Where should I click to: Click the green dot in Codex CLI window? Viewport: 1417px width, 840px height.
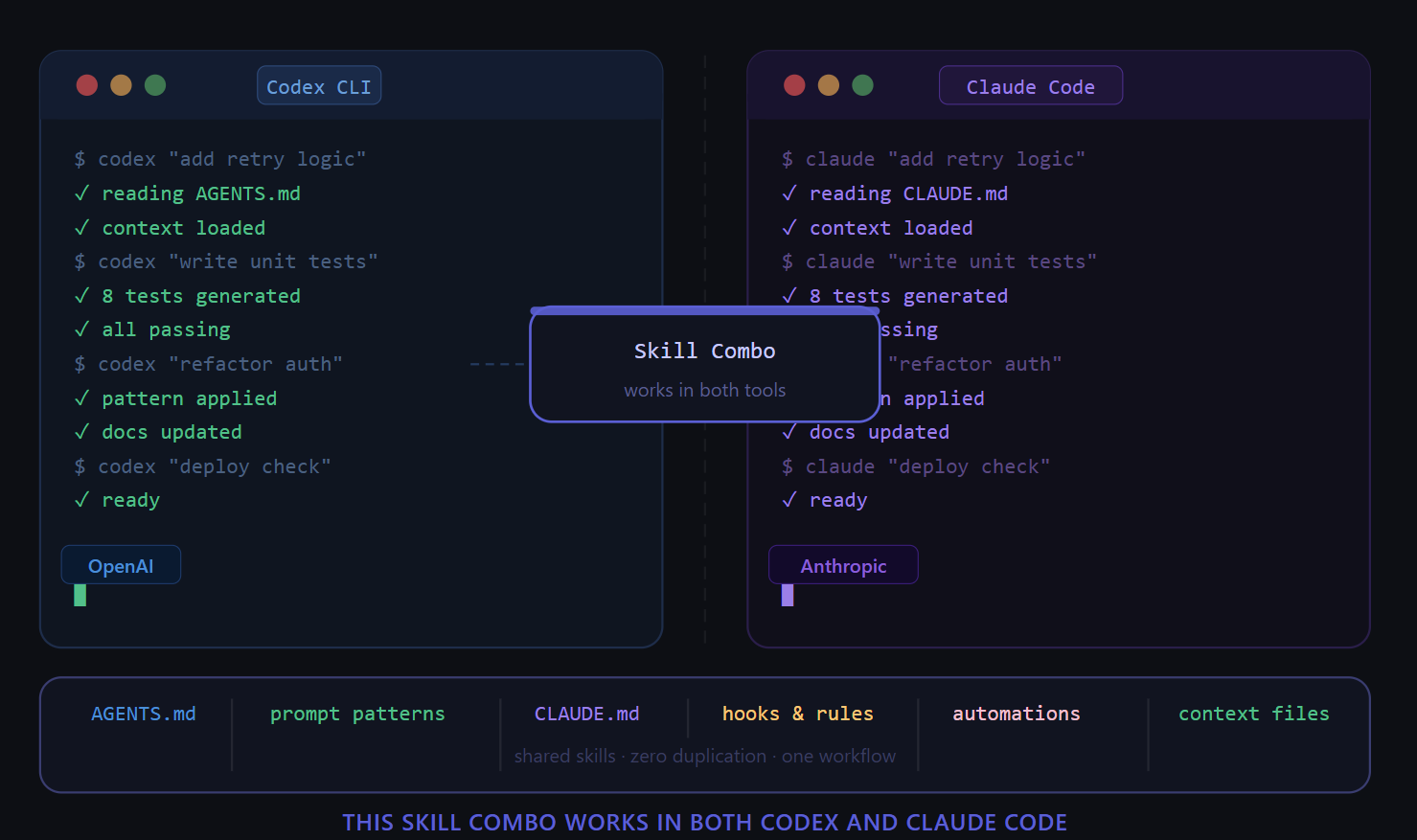[x=155, y=85]
